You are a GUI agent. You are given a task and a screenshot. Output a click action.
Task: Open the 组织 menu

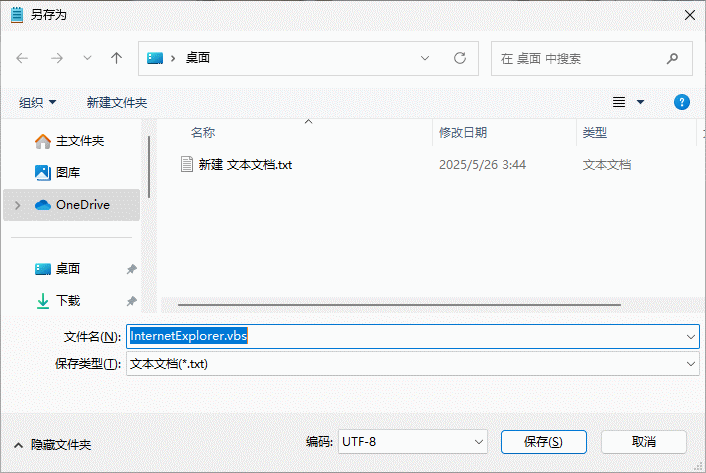point(37,103)
